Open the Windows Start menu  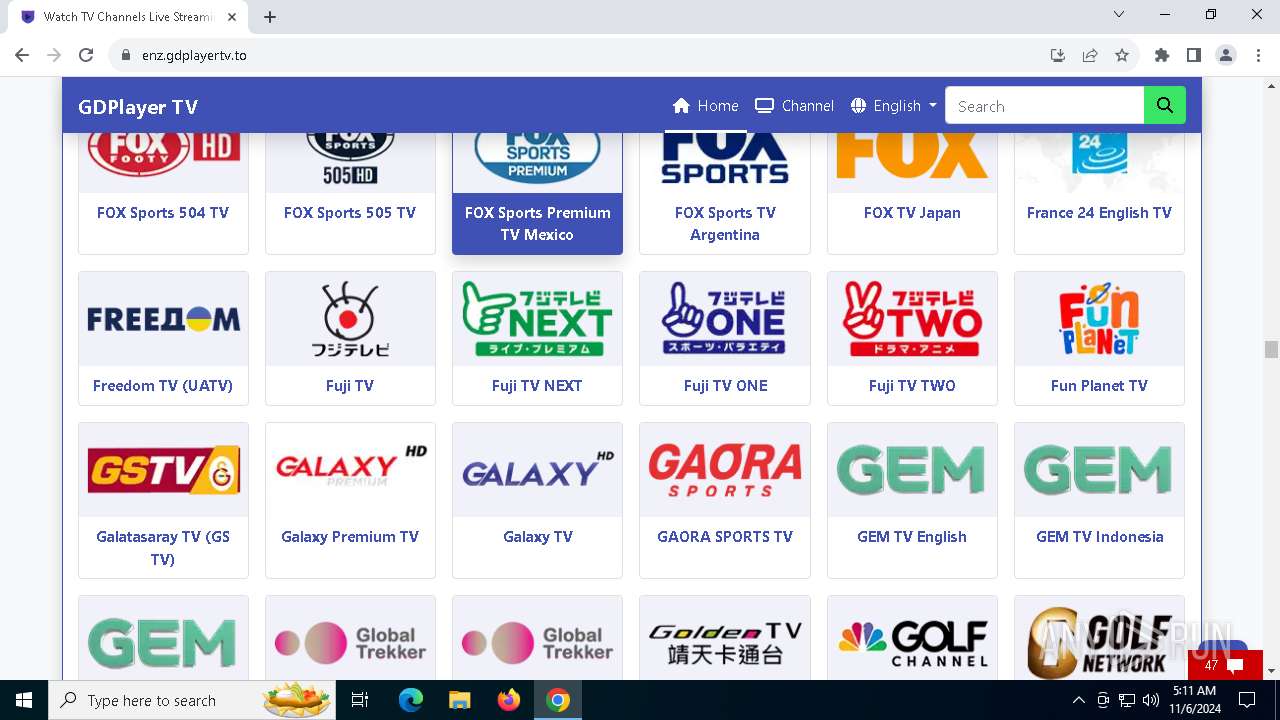24,700
